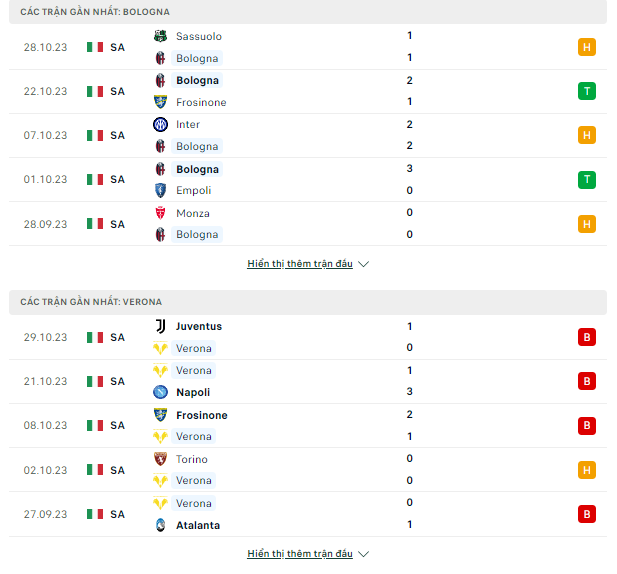Click the Atalanta club logo
617x574 pixels.
(160, 525)
